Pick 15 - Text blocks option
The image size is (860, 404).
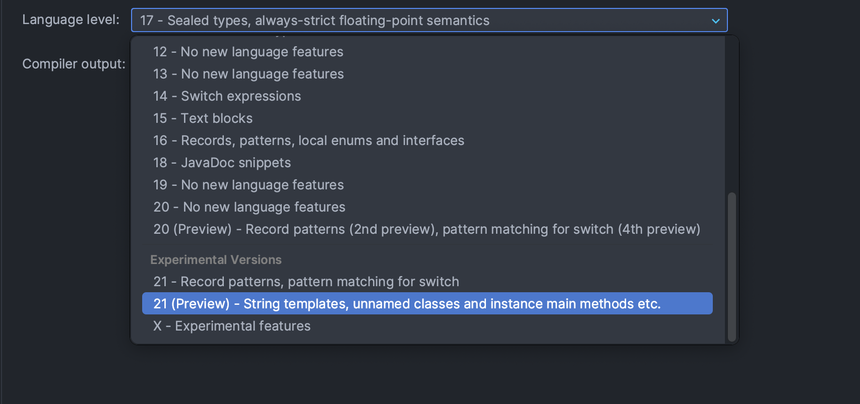(x=203, y=118)
